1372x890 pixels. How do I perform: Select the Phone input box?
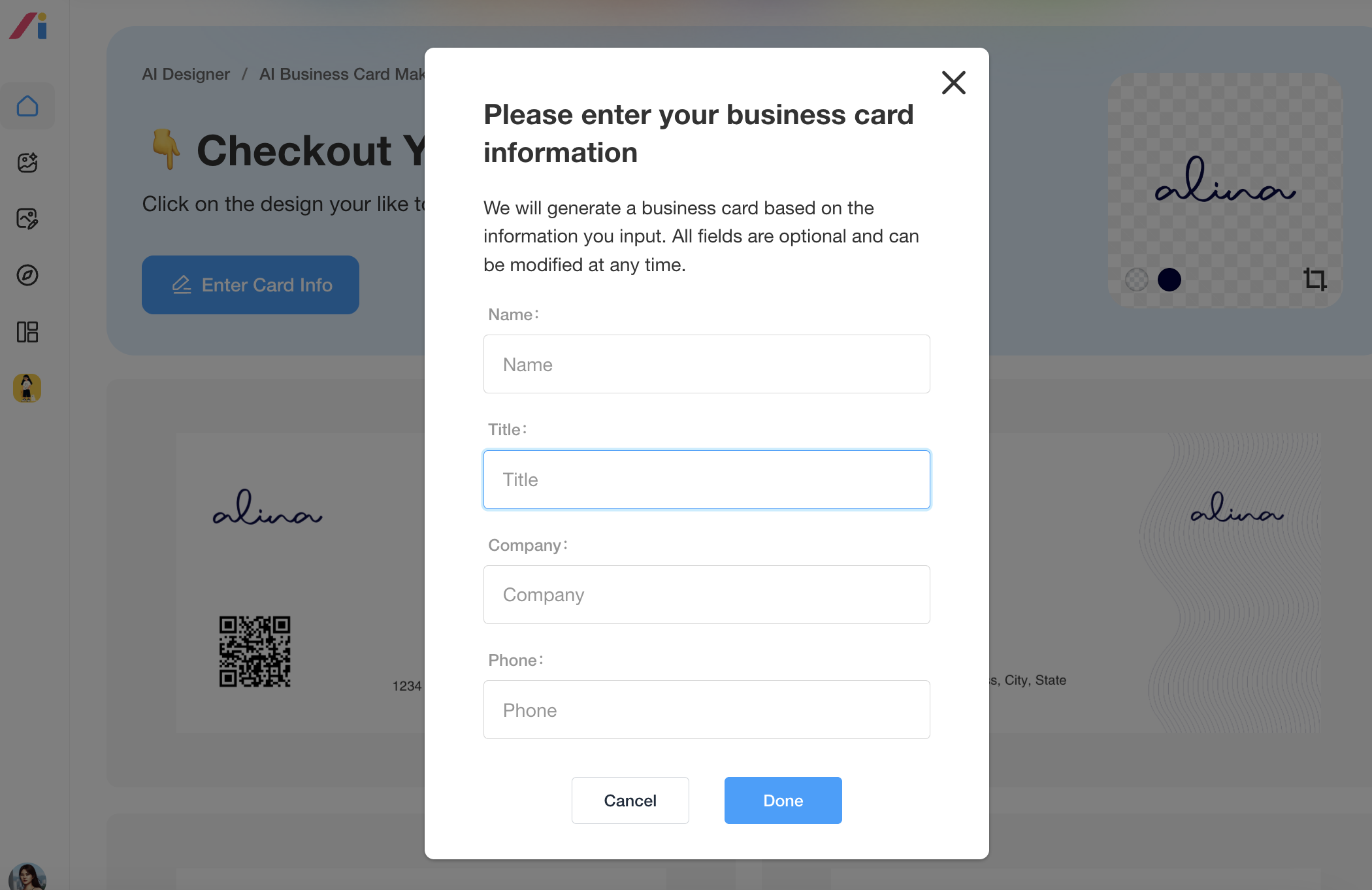[x=706, y=710]
